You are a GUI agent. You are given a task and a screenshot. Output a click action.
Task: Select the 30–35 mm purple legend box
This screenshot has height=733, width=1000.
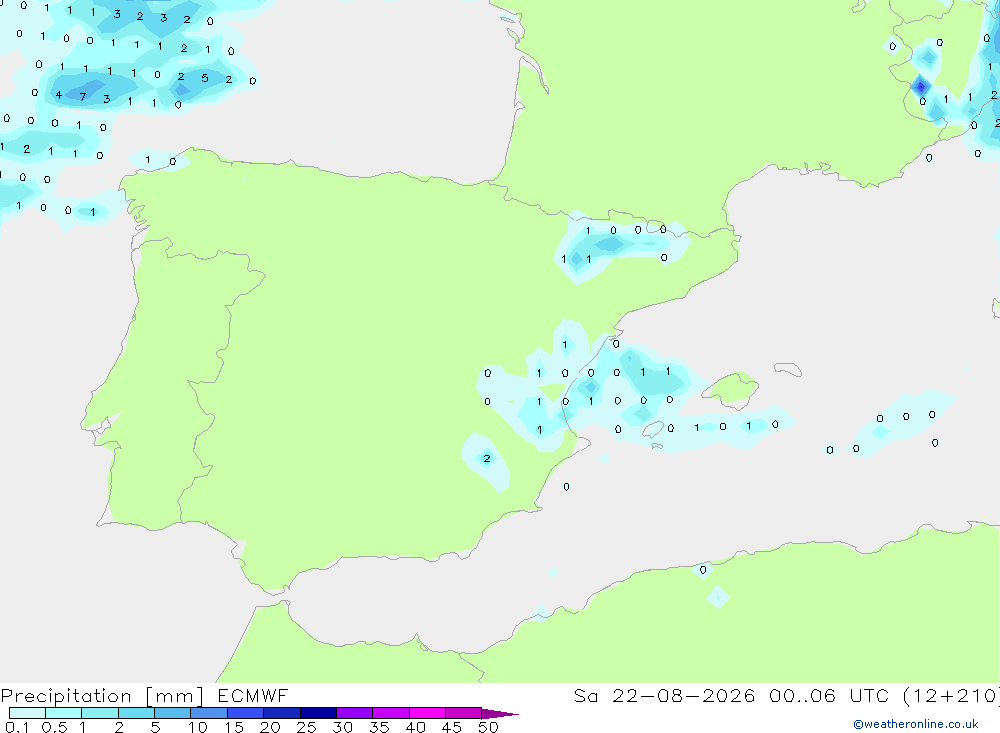click(x=354, y=713)
